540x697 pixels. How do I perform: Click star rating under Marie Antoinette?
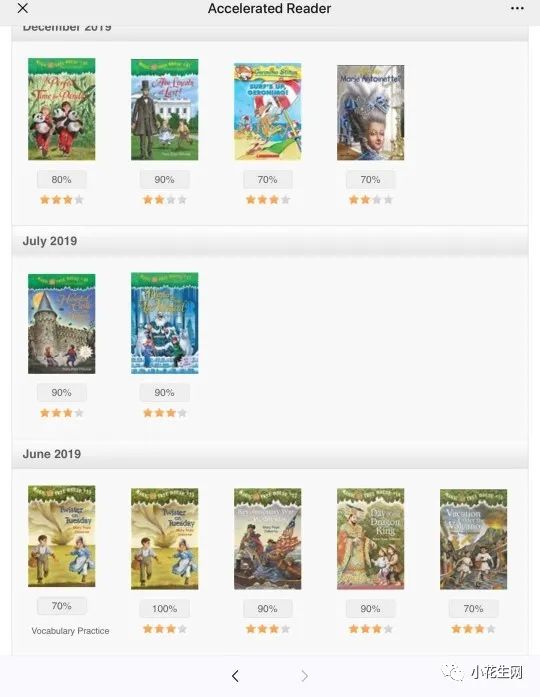tap(371, 200)
